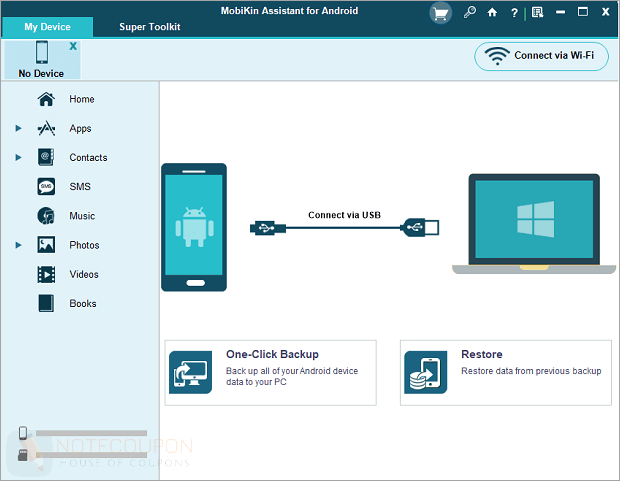Click the Books icon in sidebar
Image resolution: width=620 pixels, height=481 pixels.
point(46,303)
